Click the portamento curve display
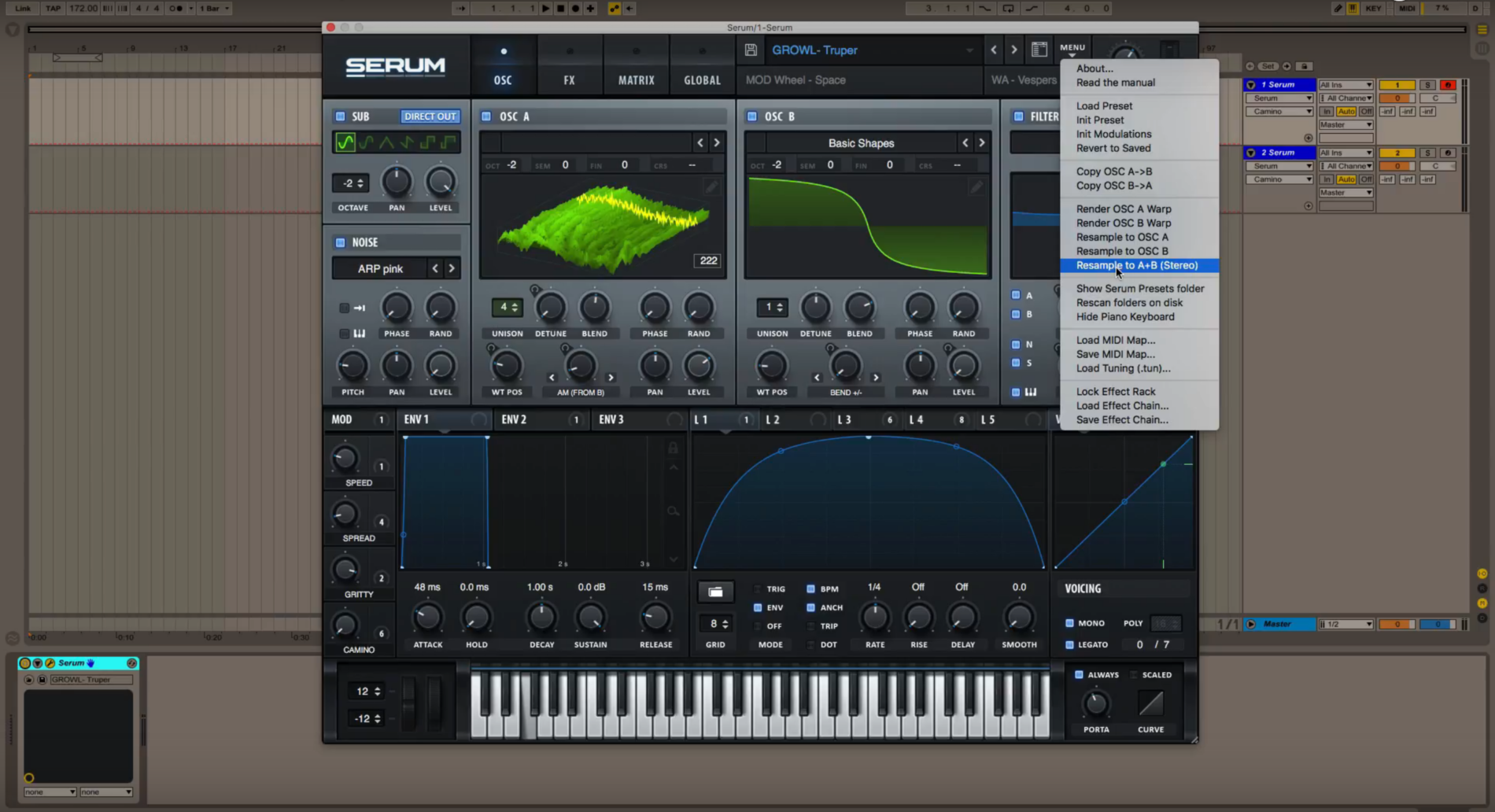Screen dimensions: 1495x812 (1150, 703)
